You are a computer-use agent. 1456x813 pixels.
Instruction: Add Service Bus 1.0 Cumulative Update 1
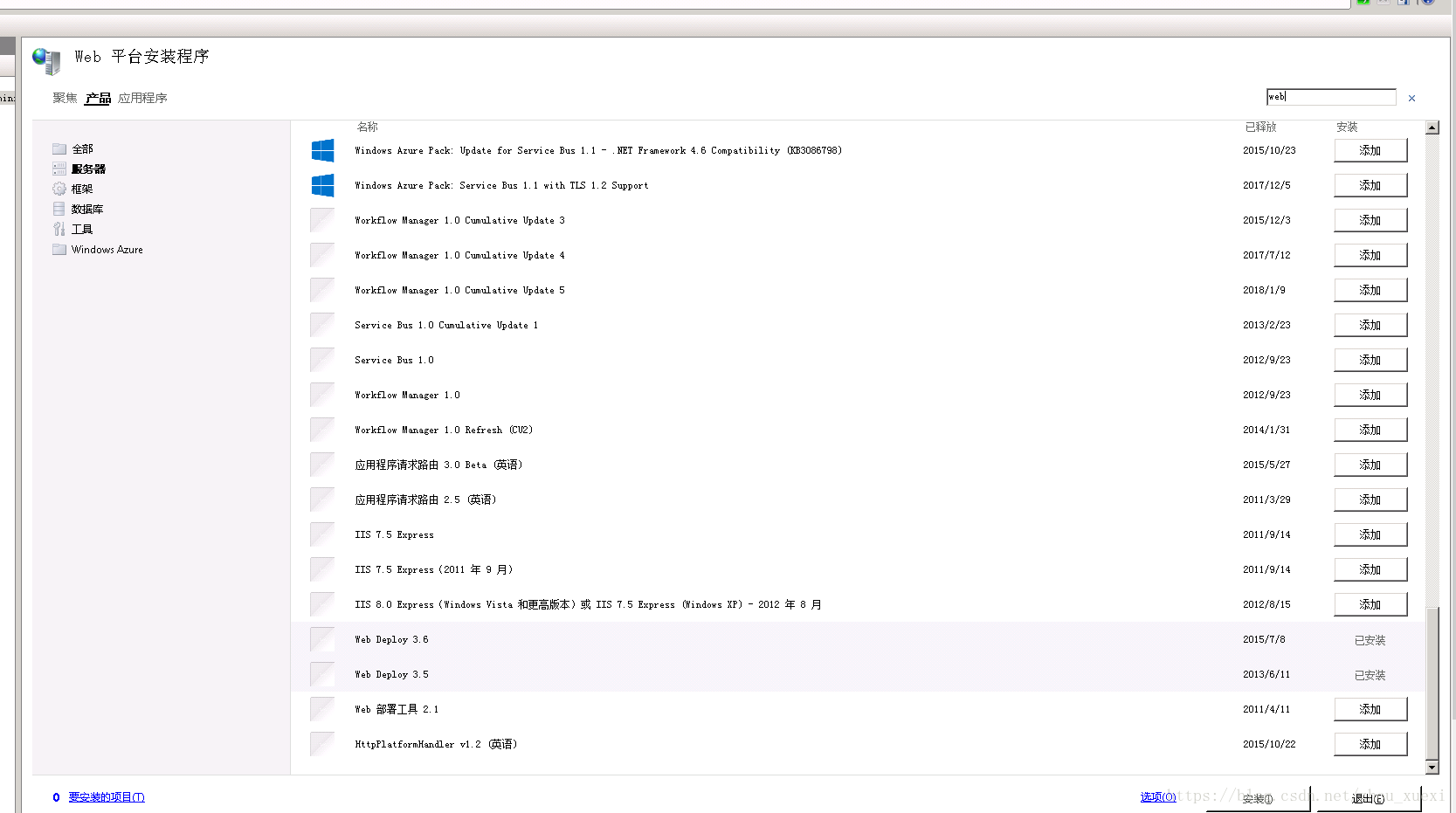[1370, 325]
